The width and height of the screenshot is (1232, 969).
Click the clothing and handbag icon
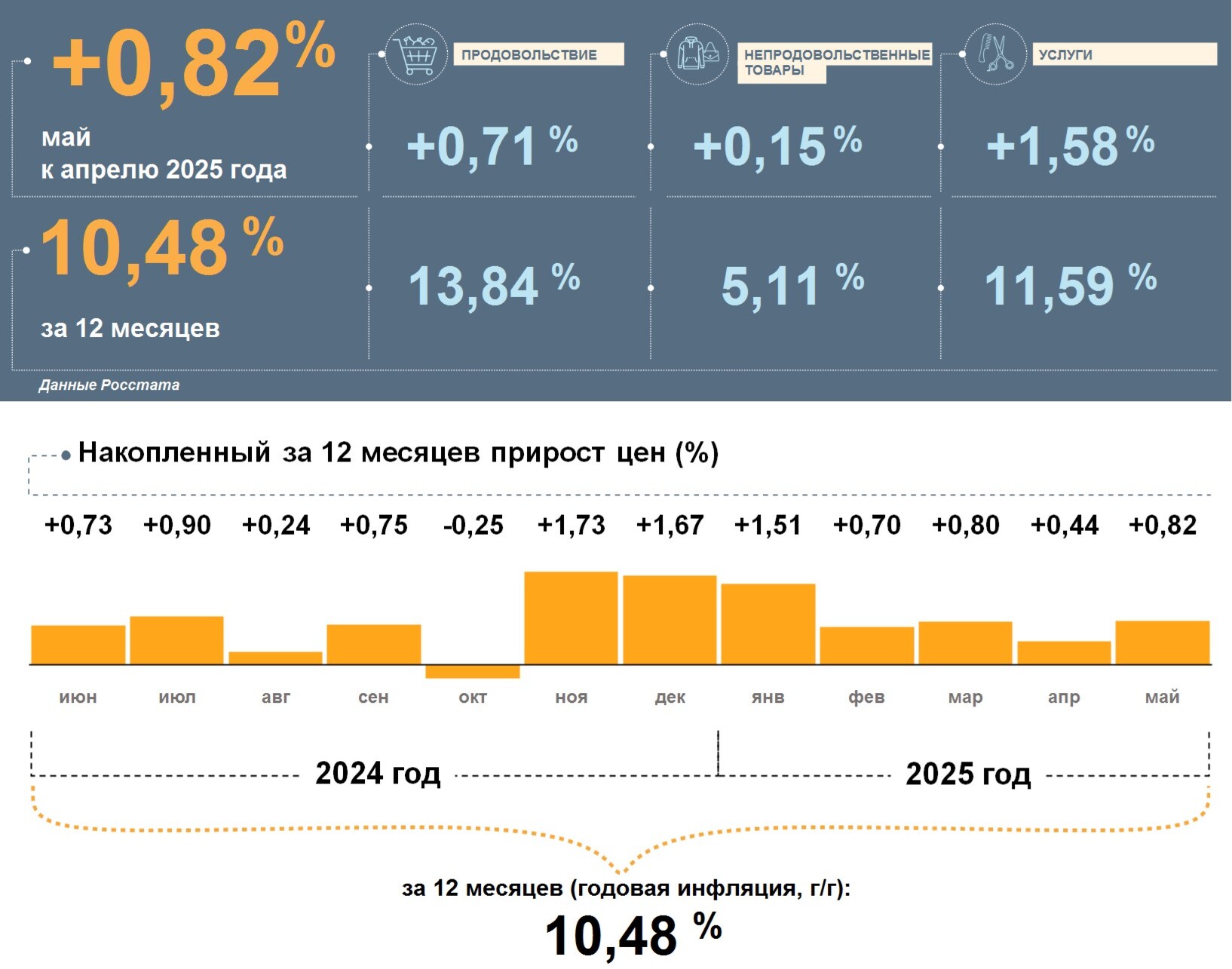pyautogui.click(x=697, y=54)
